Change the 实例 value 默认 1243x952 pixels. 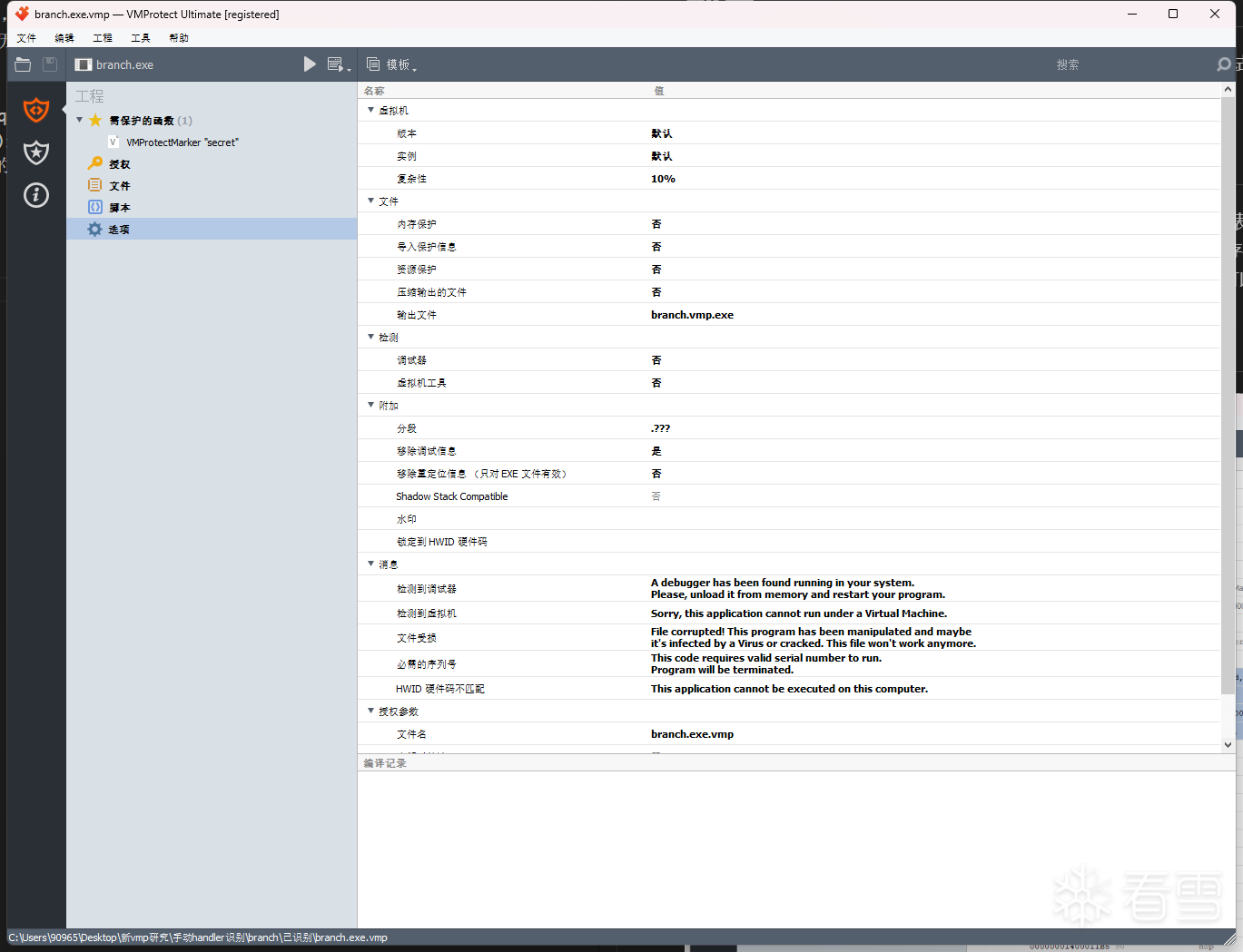pyautogui.click(x=662, y=156)
